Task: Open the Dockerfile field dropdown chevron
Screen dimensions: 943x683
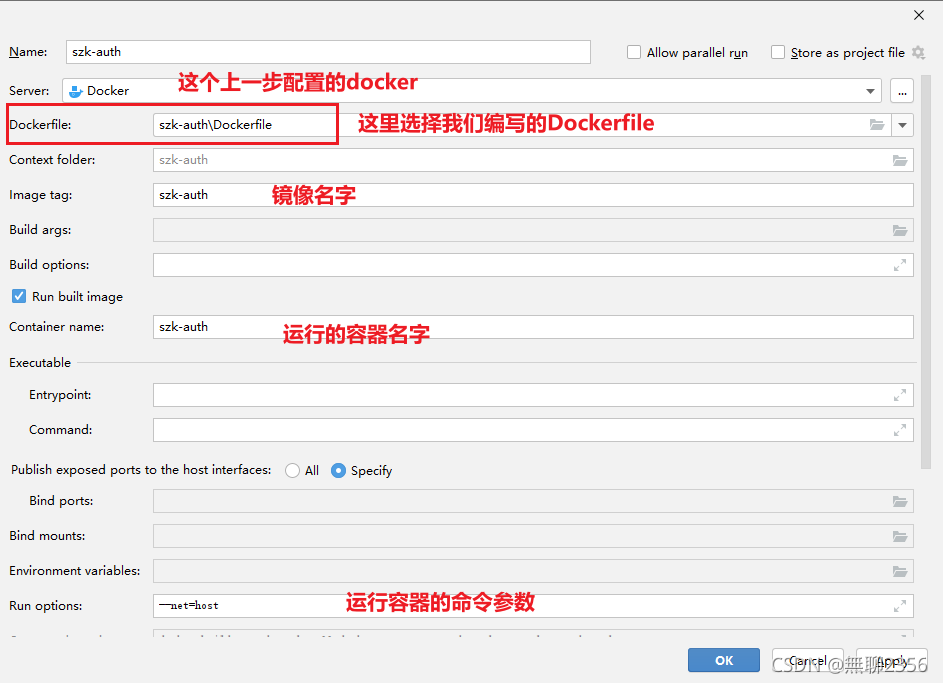Action: [x=902, y=124]
